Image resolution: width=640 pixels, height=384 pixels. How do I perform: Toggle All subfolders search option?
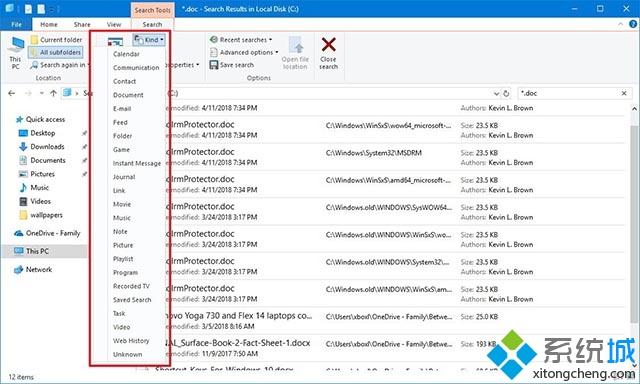[56, 52]
